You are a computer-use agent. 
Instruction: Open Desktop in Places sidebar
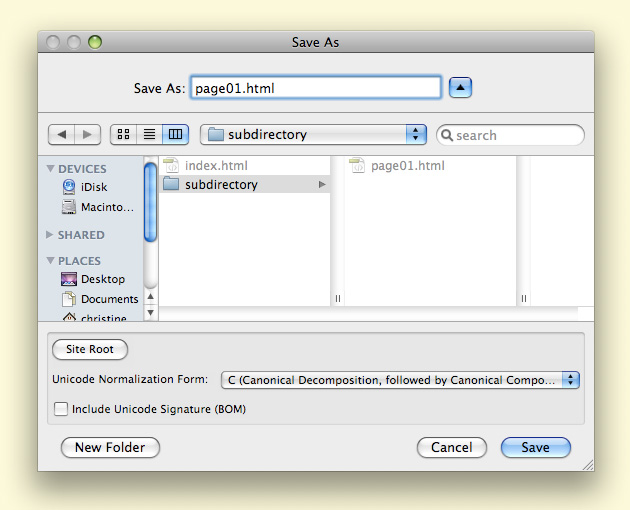(102, 279)
